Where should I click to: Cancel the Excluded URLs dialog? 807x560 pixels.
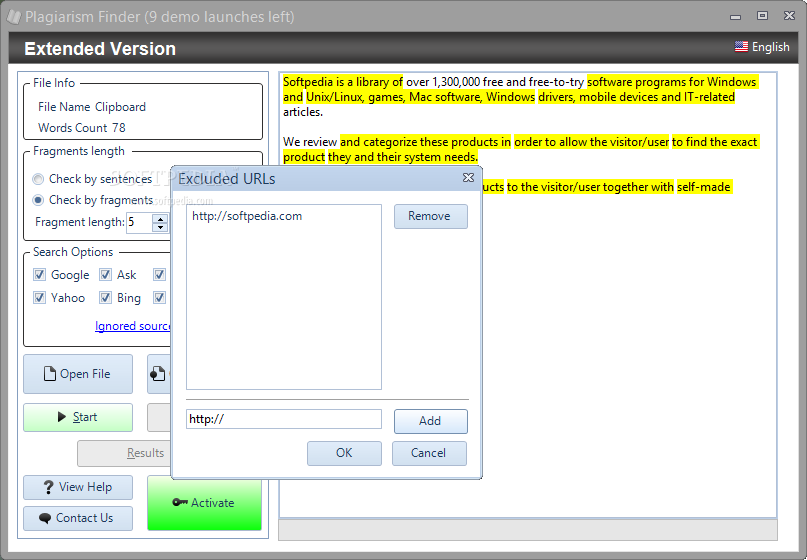(429, 453)
